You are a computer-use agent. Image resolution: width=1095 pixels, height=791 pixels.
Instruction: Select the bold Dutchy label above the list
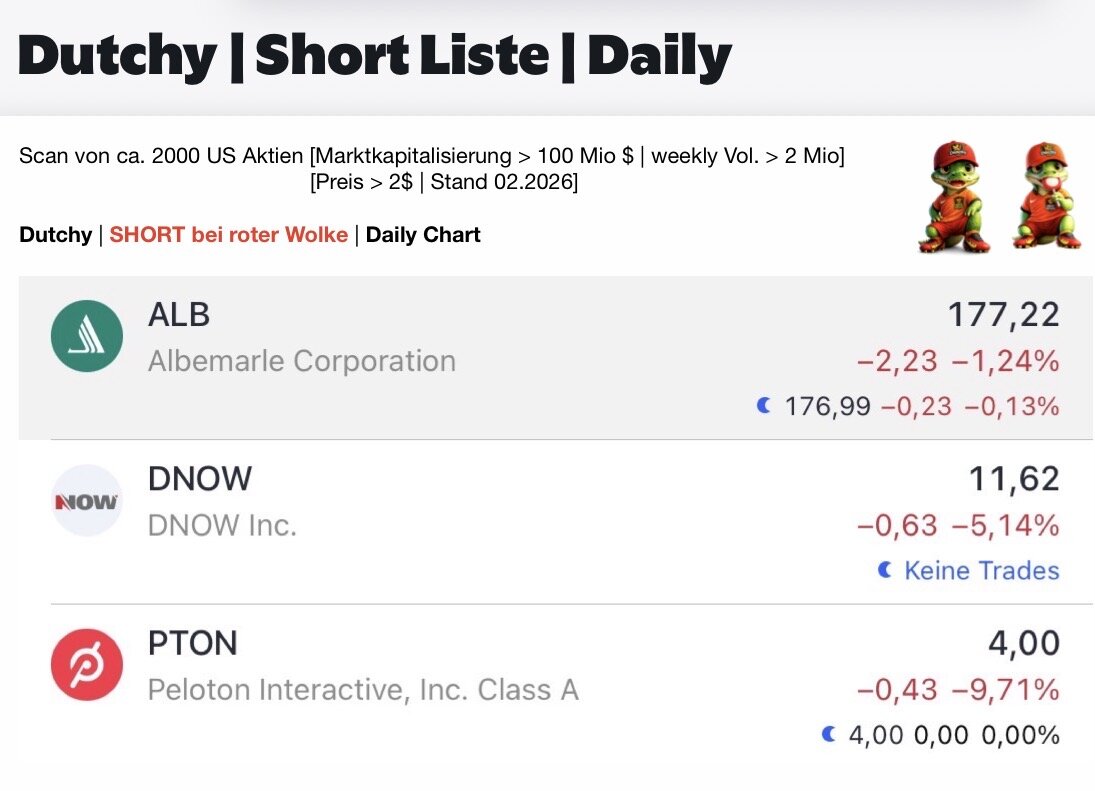(55, 235)
